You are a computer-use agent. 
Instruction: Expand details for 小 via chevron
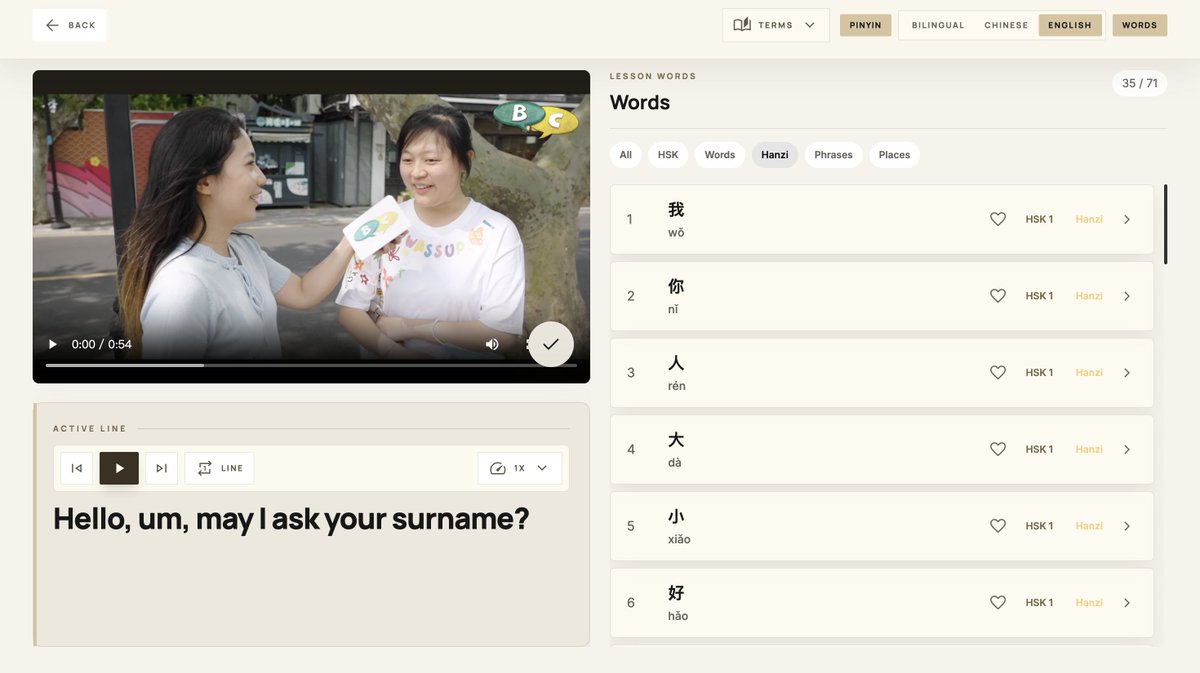(1127, 526)
